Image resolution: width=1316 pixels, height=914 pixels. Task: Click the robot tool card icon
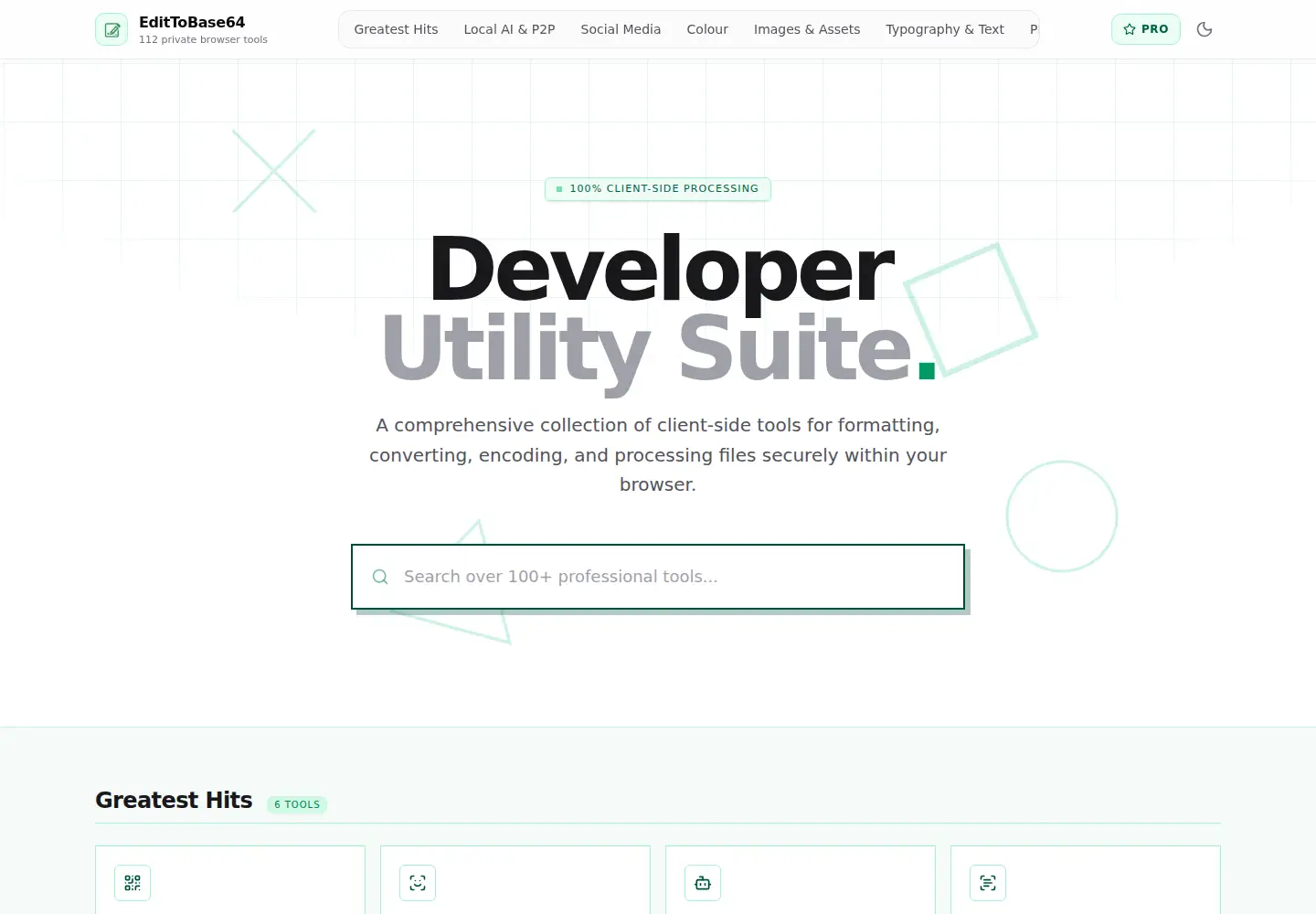point(703,883)
